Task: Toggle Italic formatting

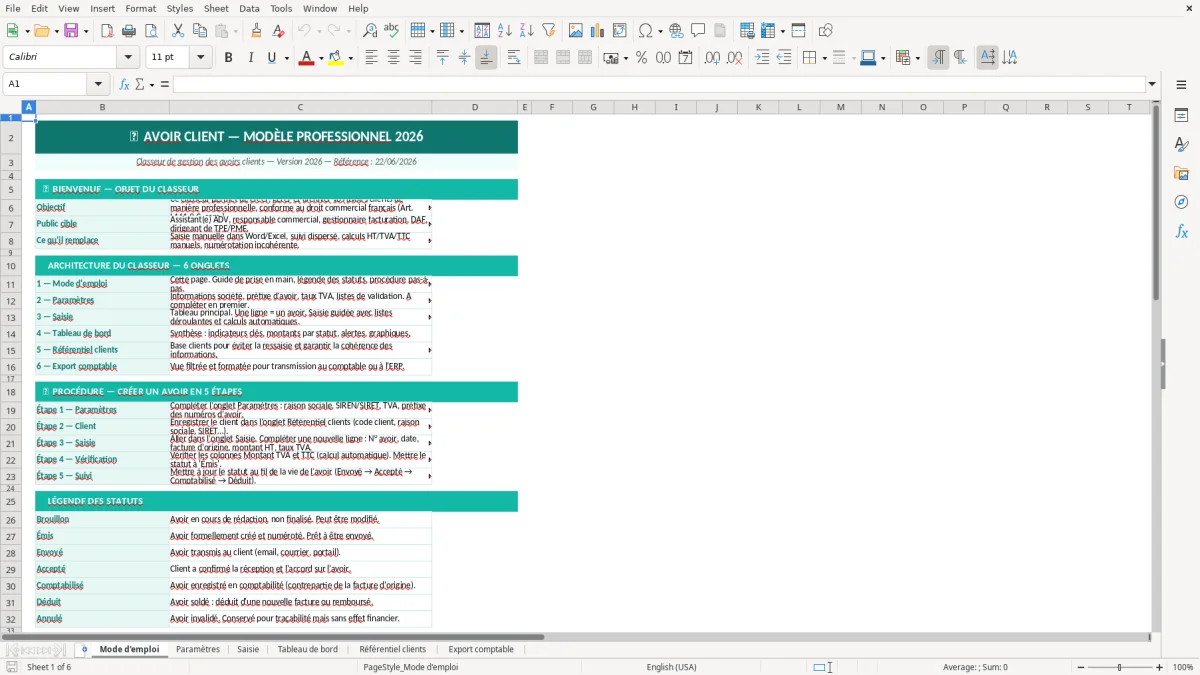Action: pyautogui.click(x=250, y=58)
